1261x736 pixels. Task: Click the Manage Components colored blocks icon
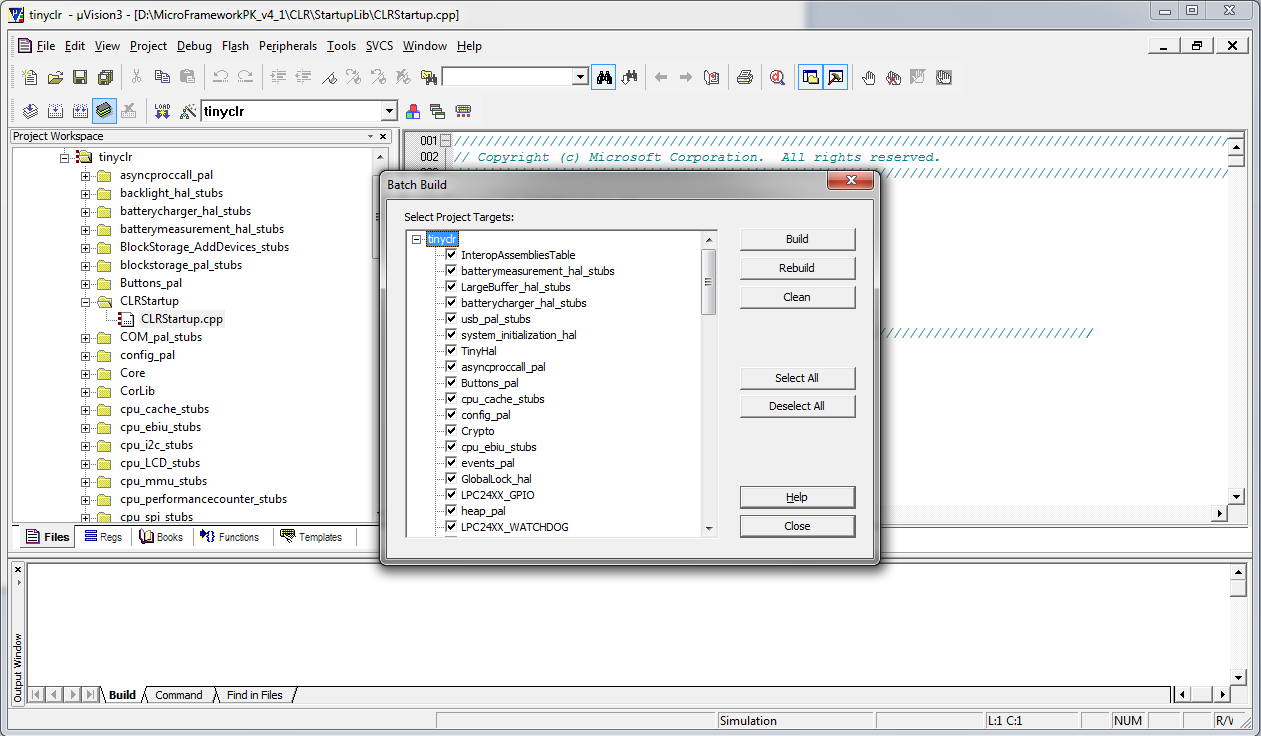click(x=413, y=111)
